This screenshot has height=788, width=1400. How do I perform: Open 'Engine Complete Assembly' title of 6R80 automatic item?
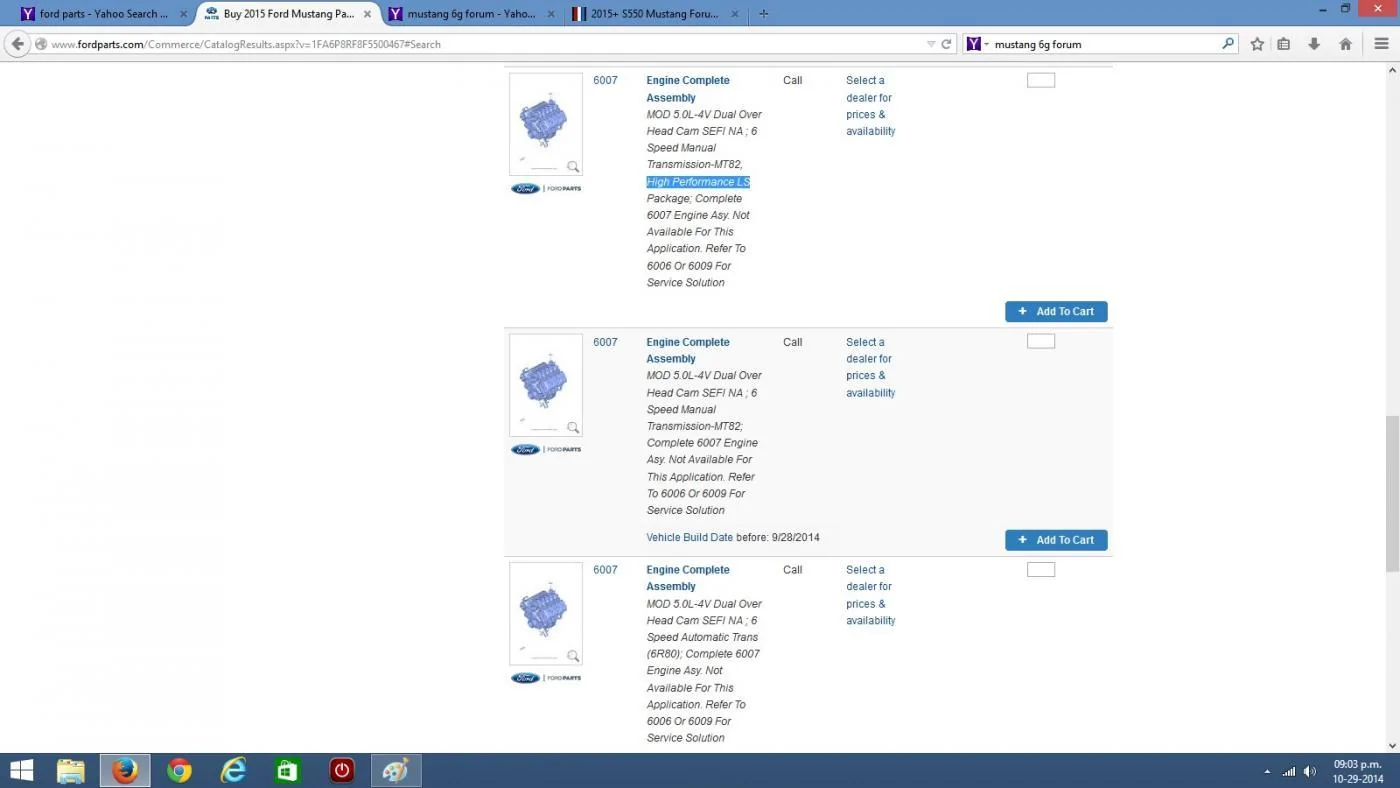click(x=688, y=578)
